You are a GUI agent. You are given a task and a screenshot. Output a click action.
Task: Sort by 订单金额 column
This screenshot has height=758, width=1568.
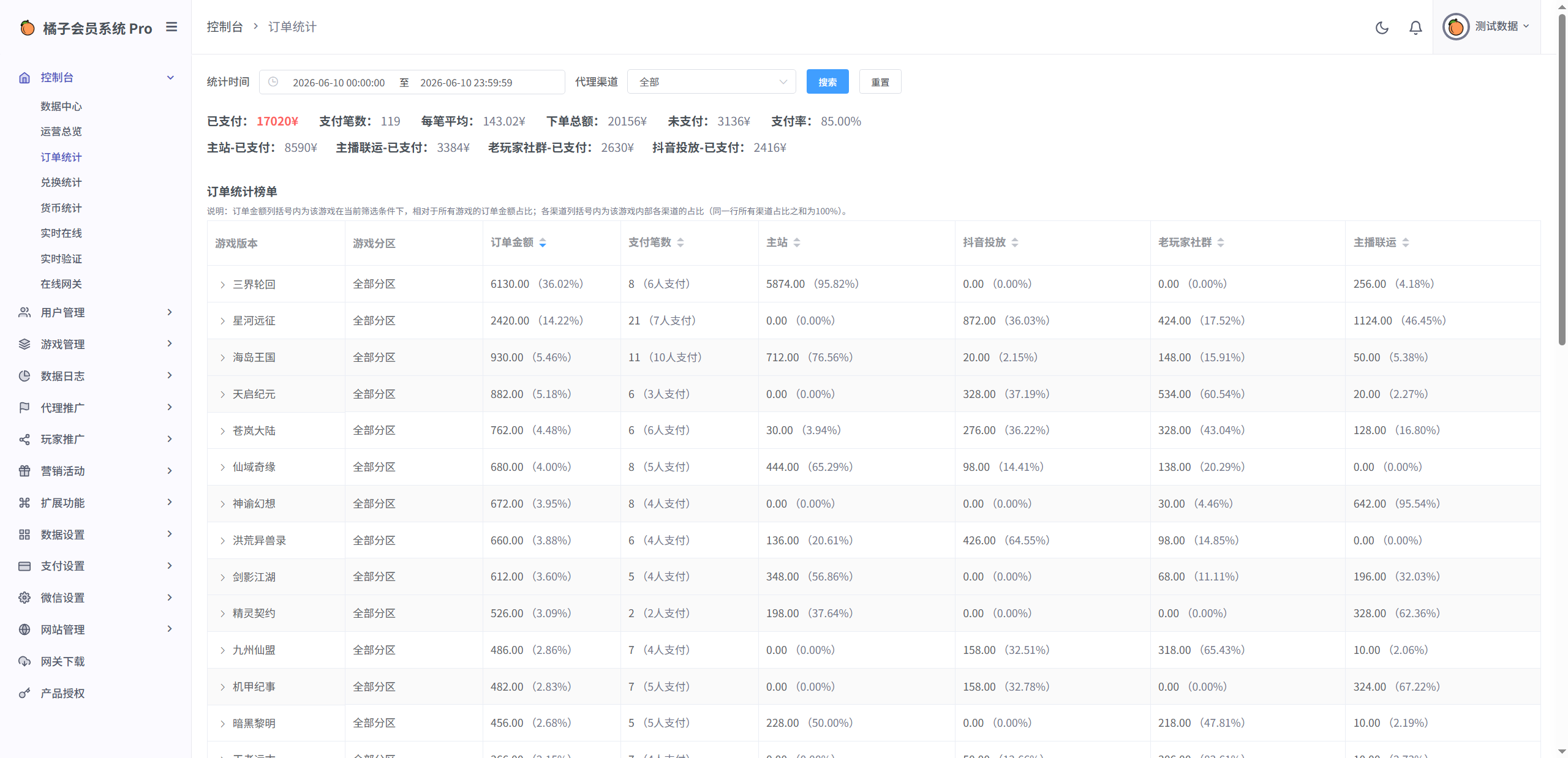click(x=543, y=242)
